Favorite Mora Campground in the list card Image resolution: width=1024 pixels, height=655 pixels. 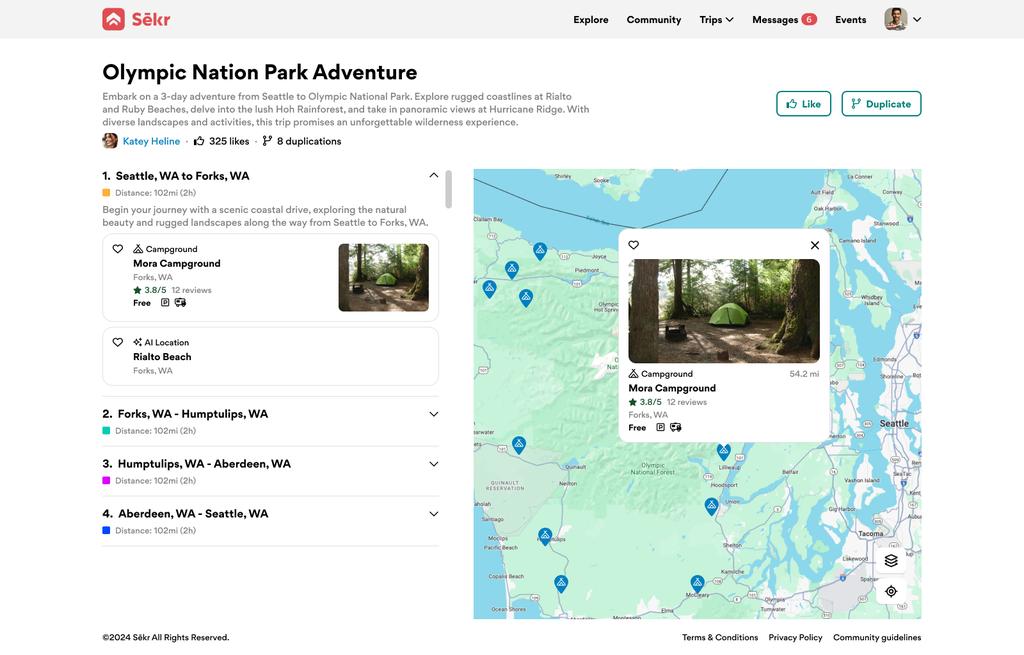118,249
